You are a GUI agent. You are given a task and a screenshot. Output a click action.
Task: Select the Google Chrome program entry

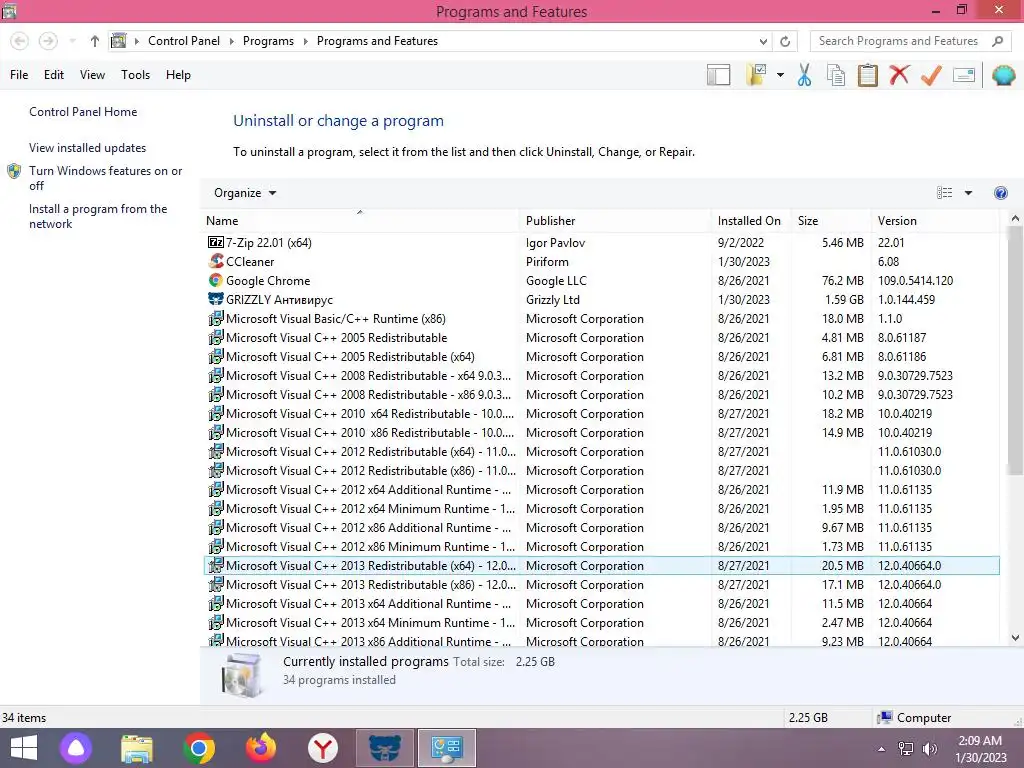click(x=601, y=280)
